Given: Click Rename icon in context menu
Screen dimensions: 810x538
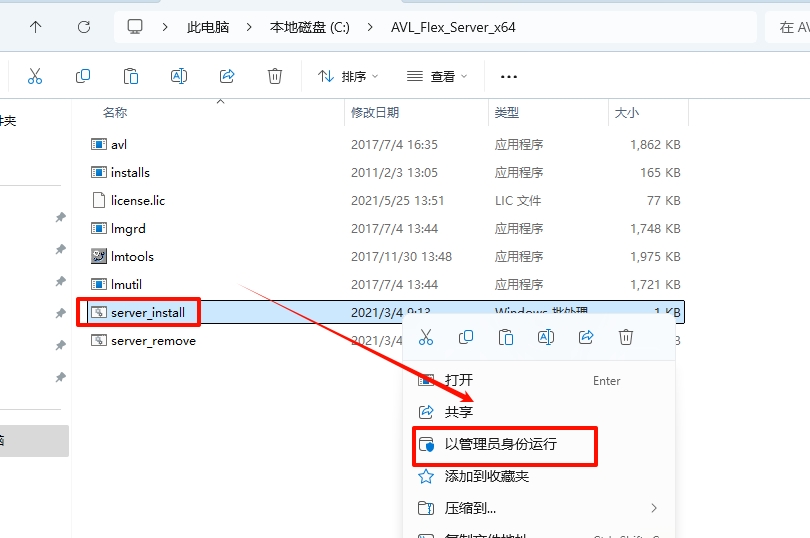Looking at the screenshot, I should tap(546, 337).
